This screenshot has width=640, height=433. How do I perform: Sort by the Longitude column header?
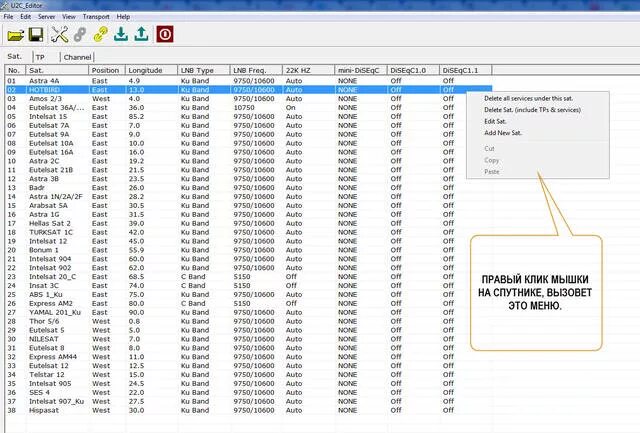click(151, 70)
